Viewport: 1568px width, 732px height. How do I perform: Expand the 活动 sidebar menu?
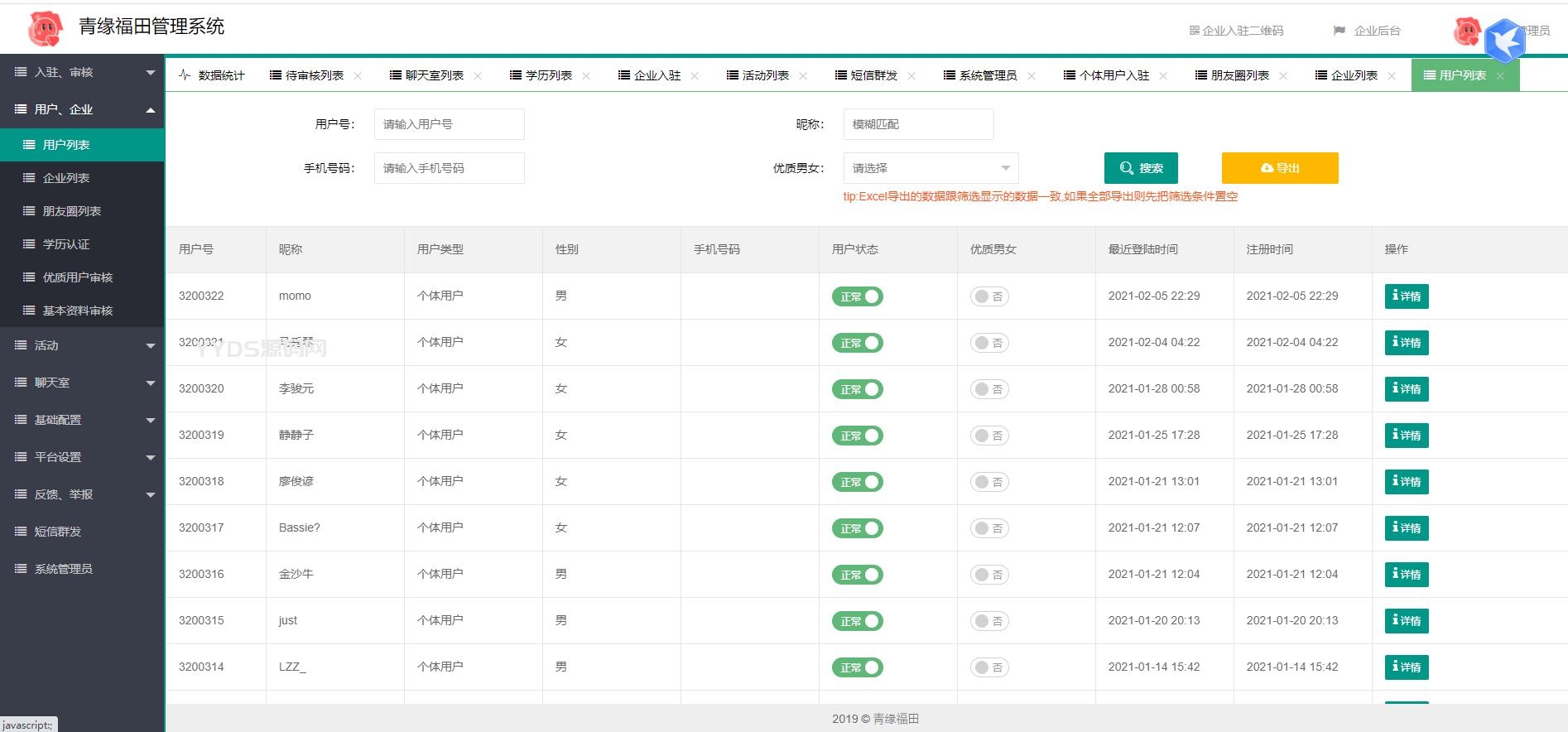pyautogui.click(x=83, y=345)
